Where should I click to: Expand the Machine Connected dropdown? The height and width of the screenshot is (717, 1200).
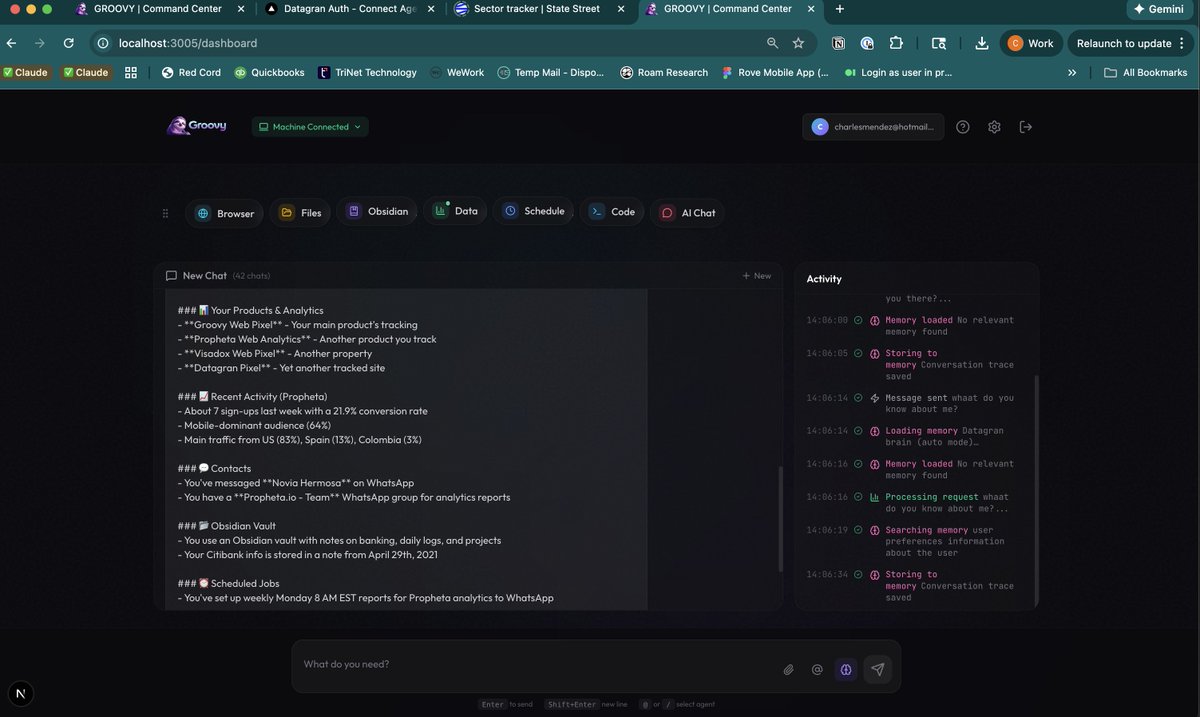pyautogui.click(x=310, y=127)
